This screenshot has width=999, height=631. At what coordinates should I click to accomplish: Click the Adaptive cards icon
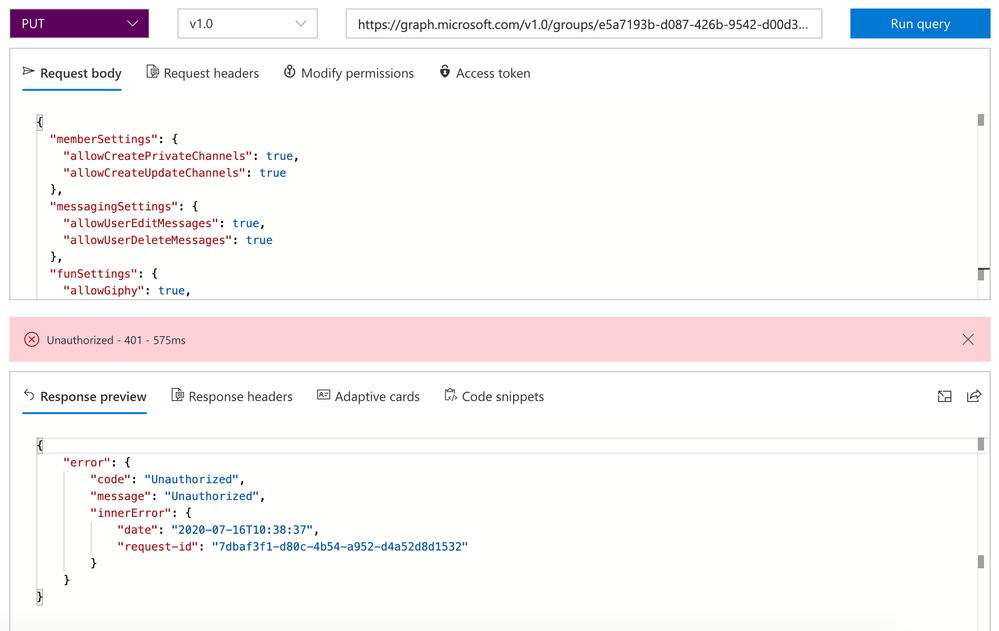[323, 396]
